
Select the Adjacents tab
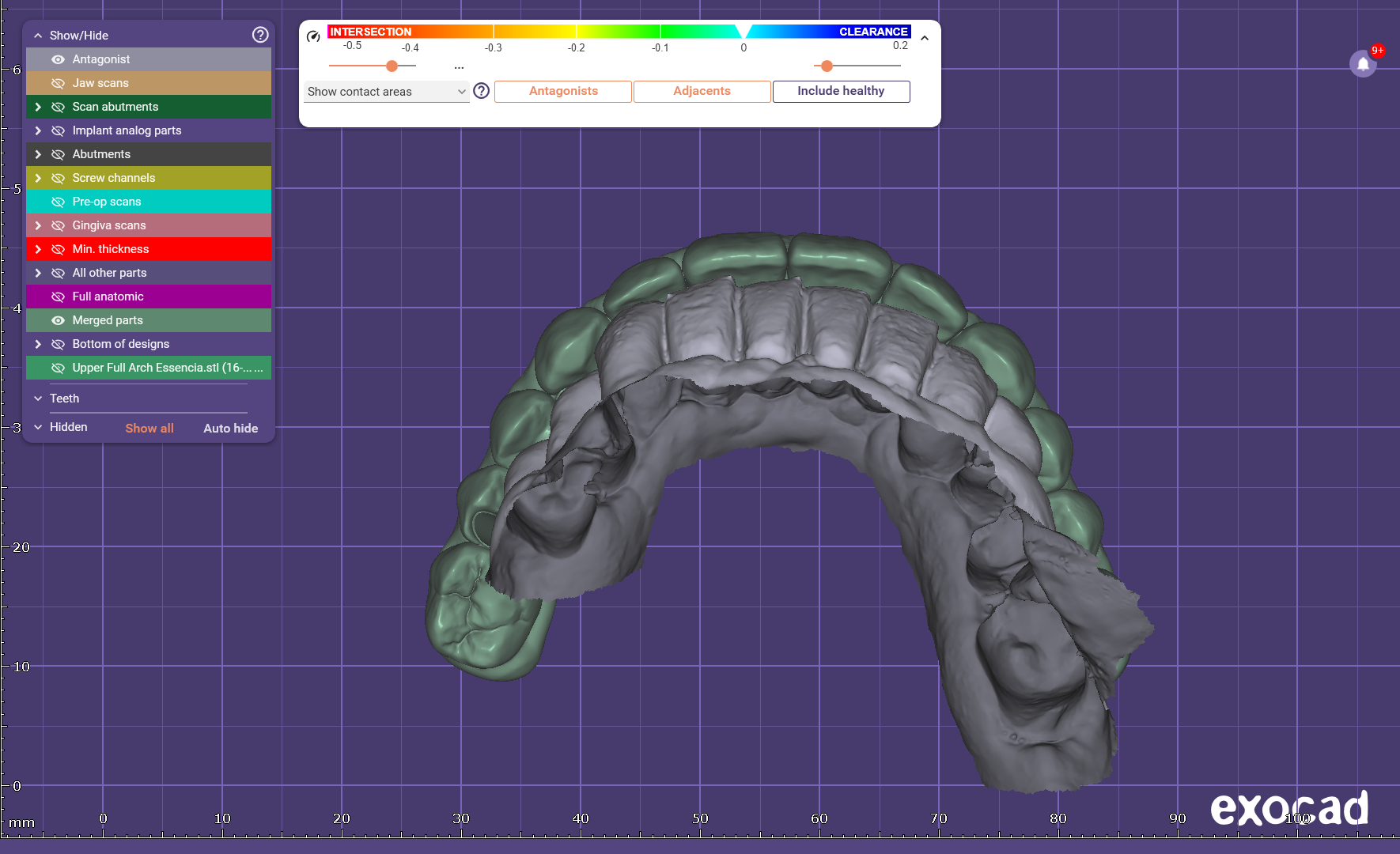pyautogui.click(x=702, y=91)
